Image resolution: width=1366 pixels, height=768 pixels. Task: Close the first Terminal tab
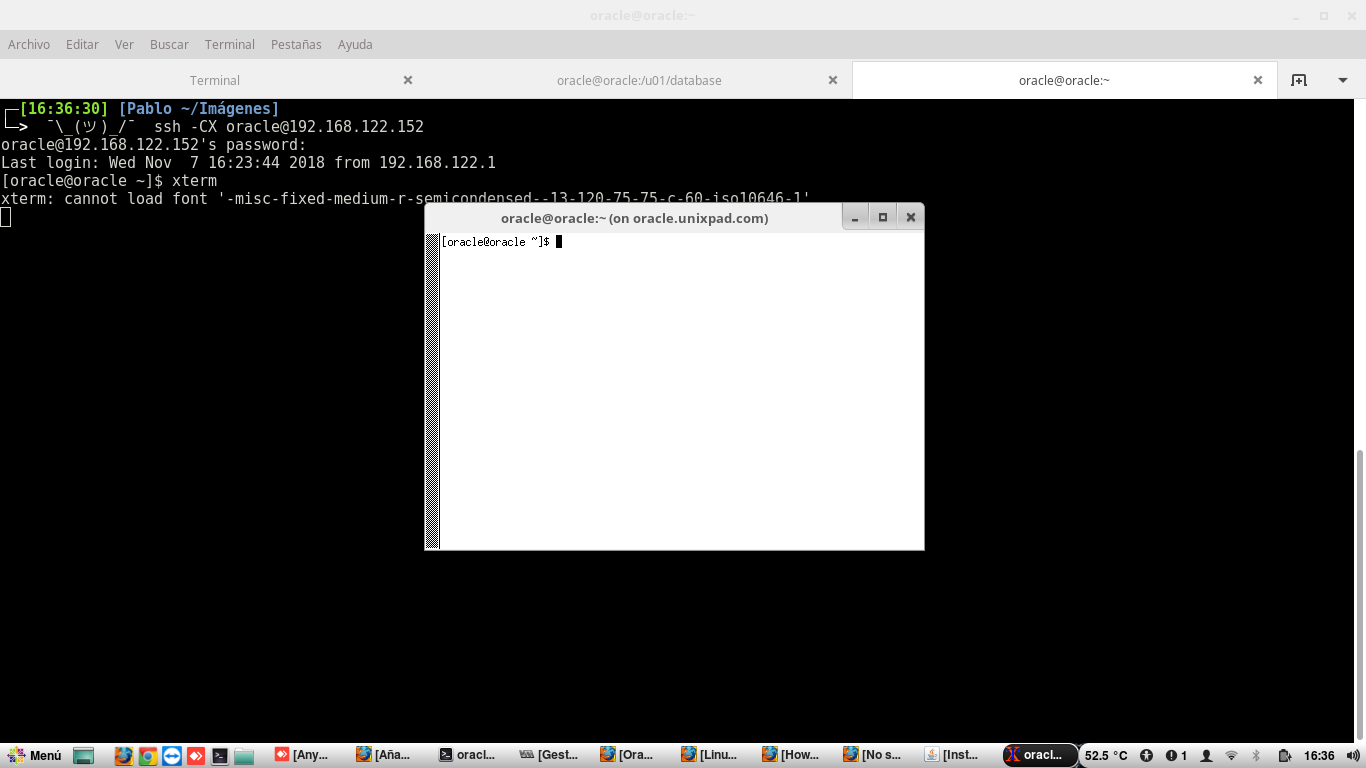pos(408,80)
